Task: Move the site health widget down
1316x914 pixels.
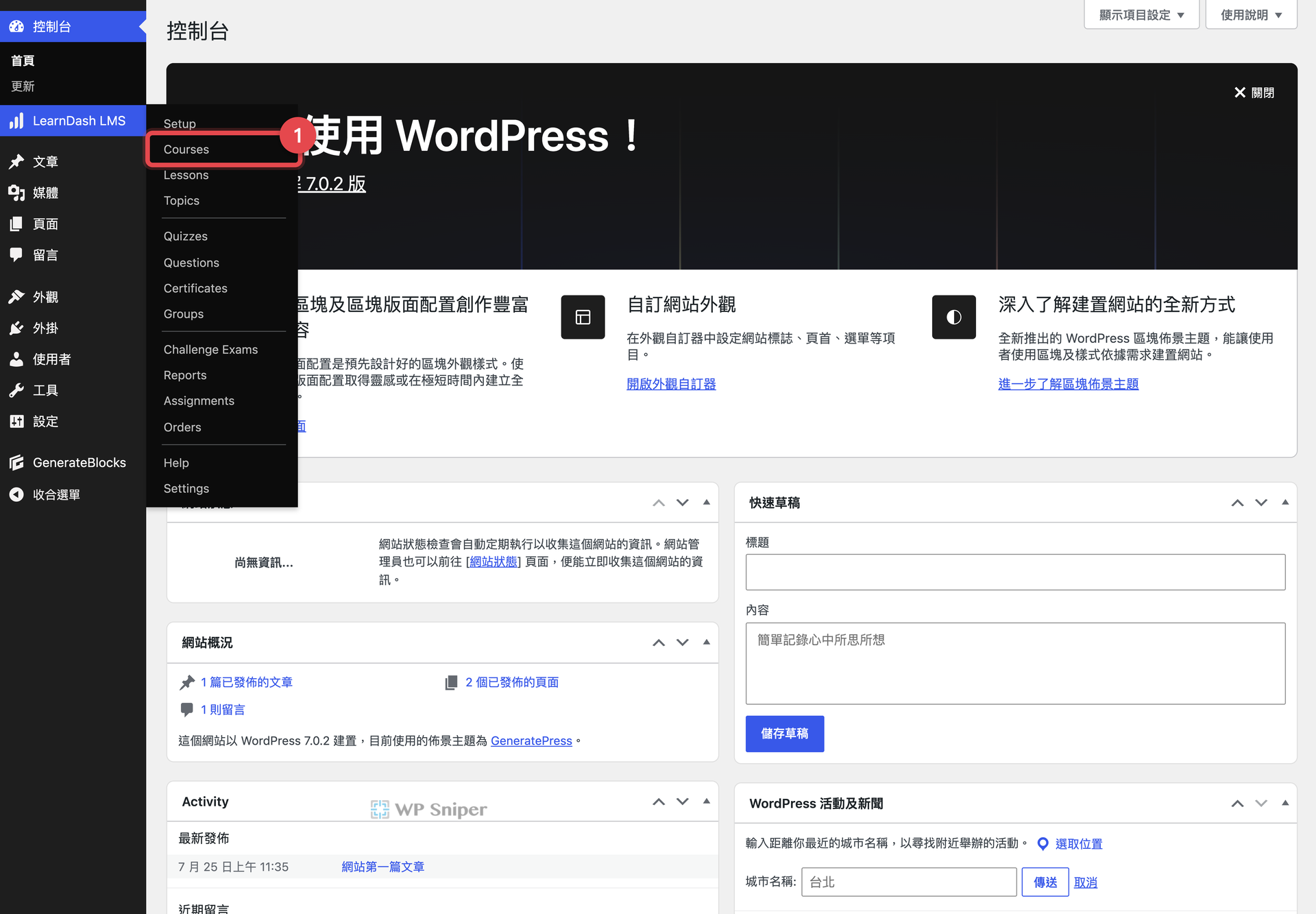Action: pos(683,503)
